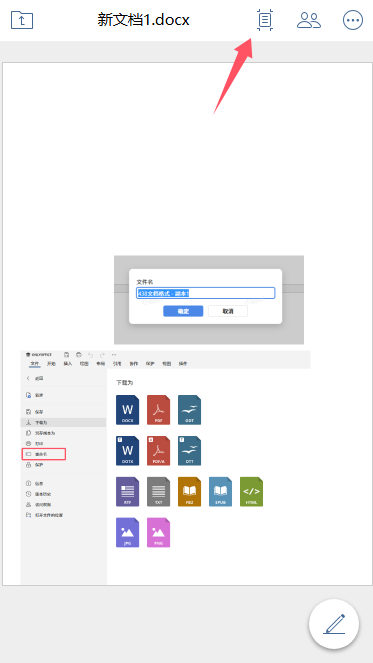Click the 文件名 filename input field

[206, 293]
